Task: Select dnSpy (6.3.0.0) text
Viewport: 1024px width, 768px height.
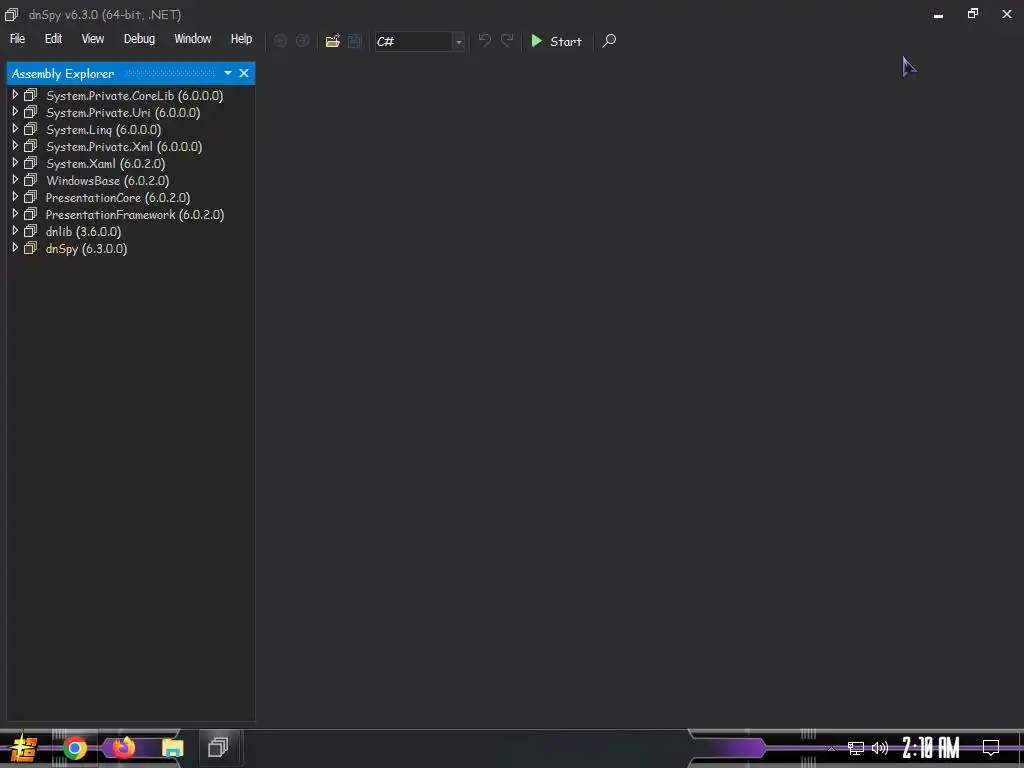Action: (x=86, y=249)
